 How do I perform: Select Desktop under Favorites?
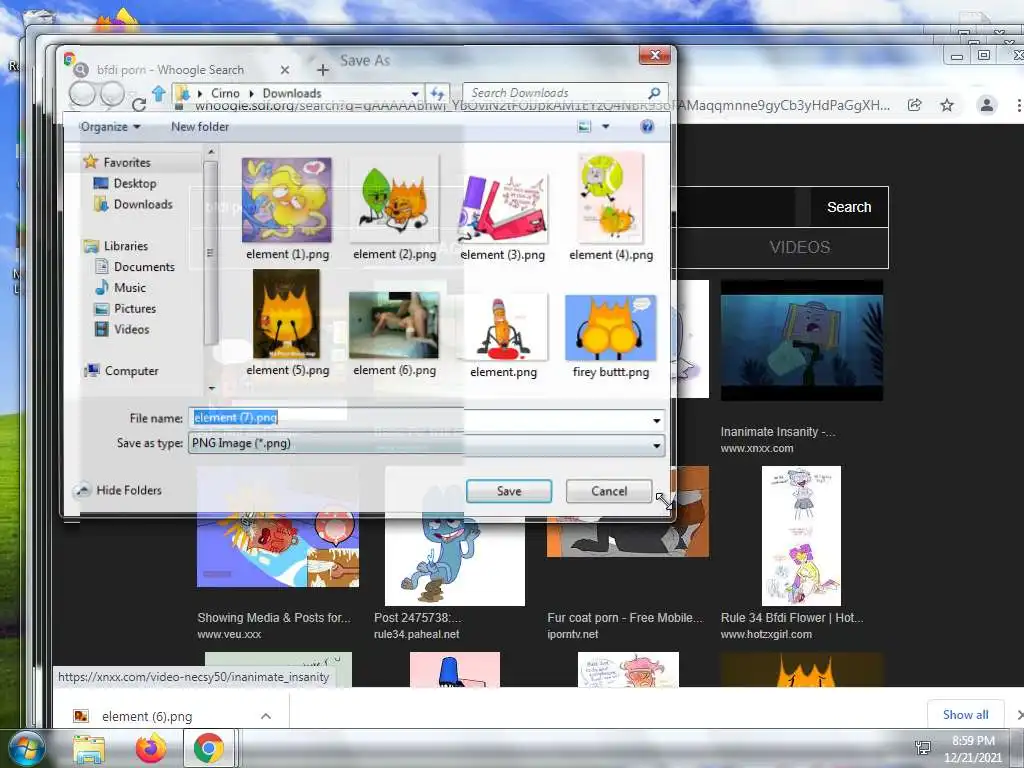[125, 184]
